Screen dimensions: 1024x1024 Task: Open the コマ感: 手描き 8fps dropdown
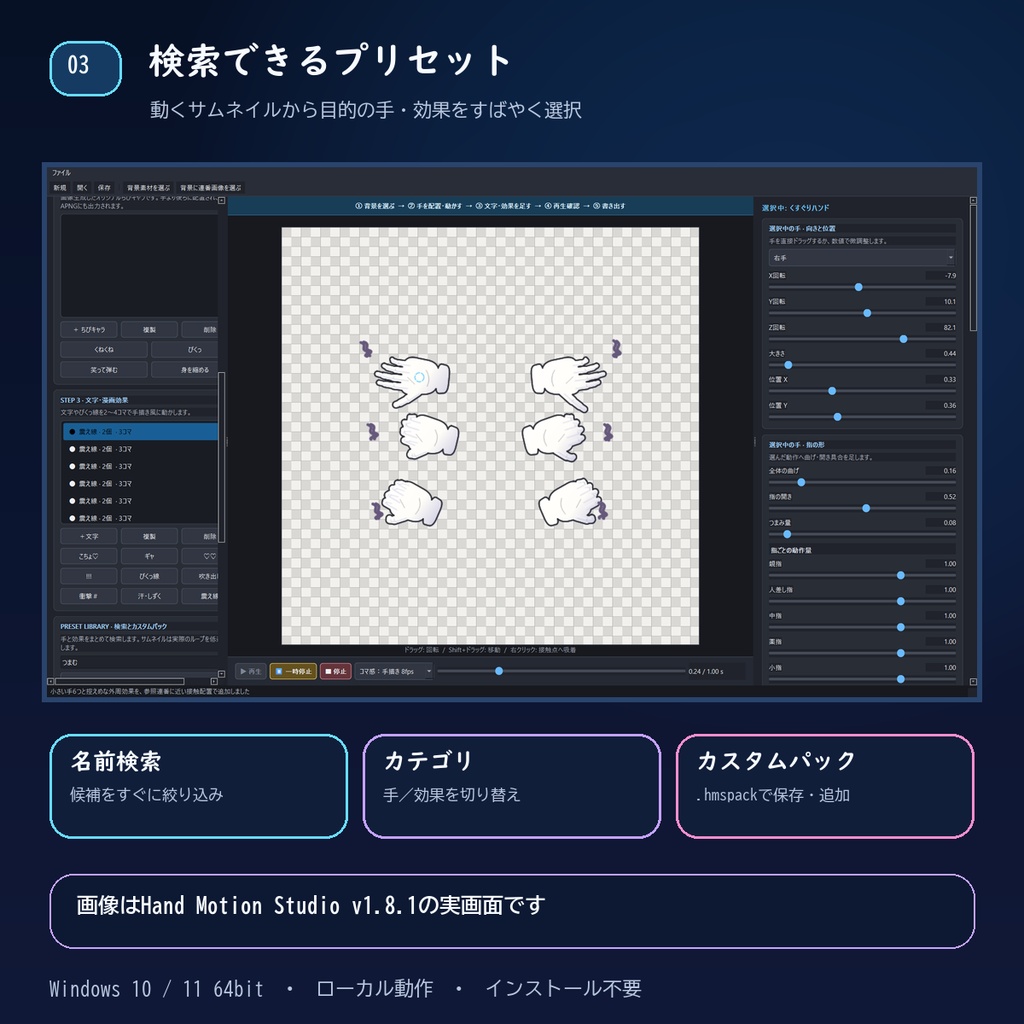(394, 671)
